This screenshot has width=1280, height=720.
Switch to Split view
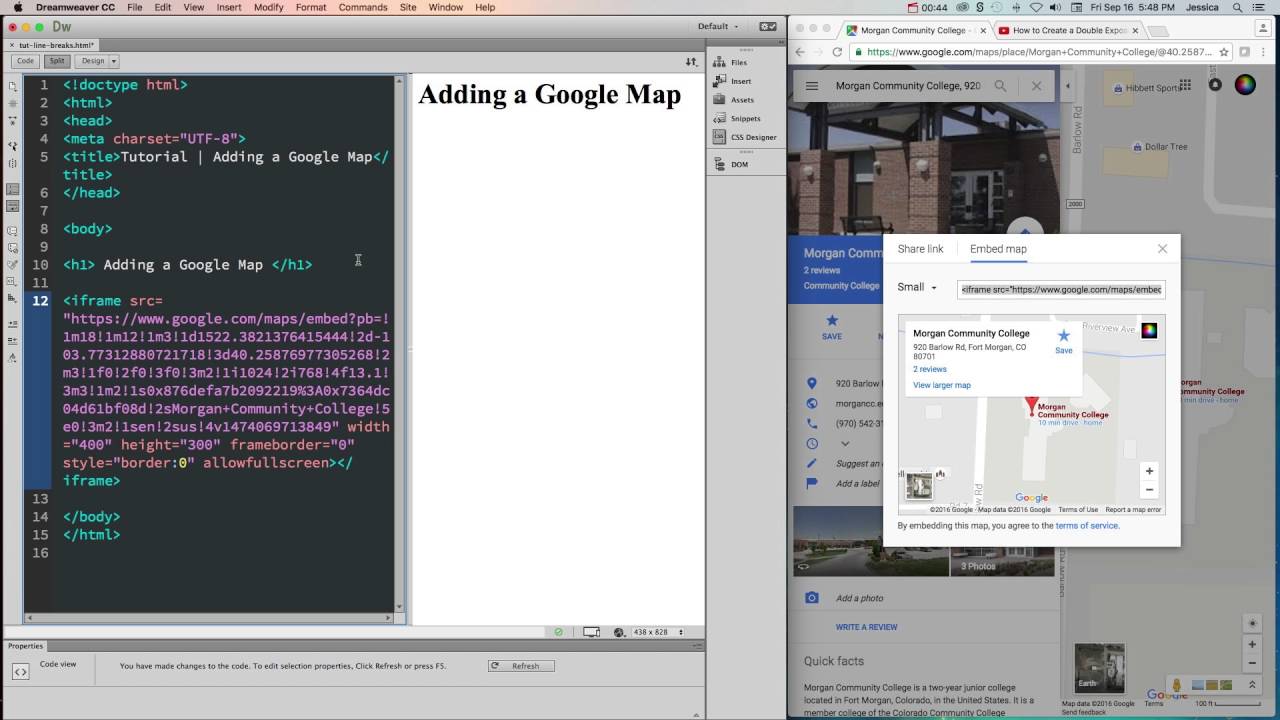coord(57,61)
